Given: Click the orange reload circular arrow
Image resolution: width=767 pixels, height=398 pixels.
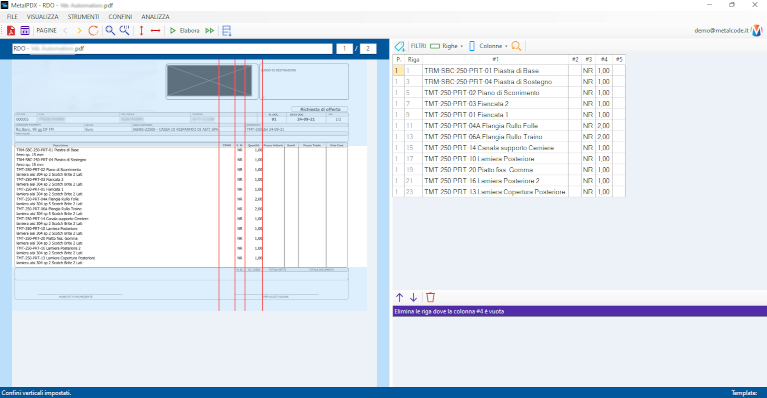Looking at the screenshot, I should (x=93, y=31).
